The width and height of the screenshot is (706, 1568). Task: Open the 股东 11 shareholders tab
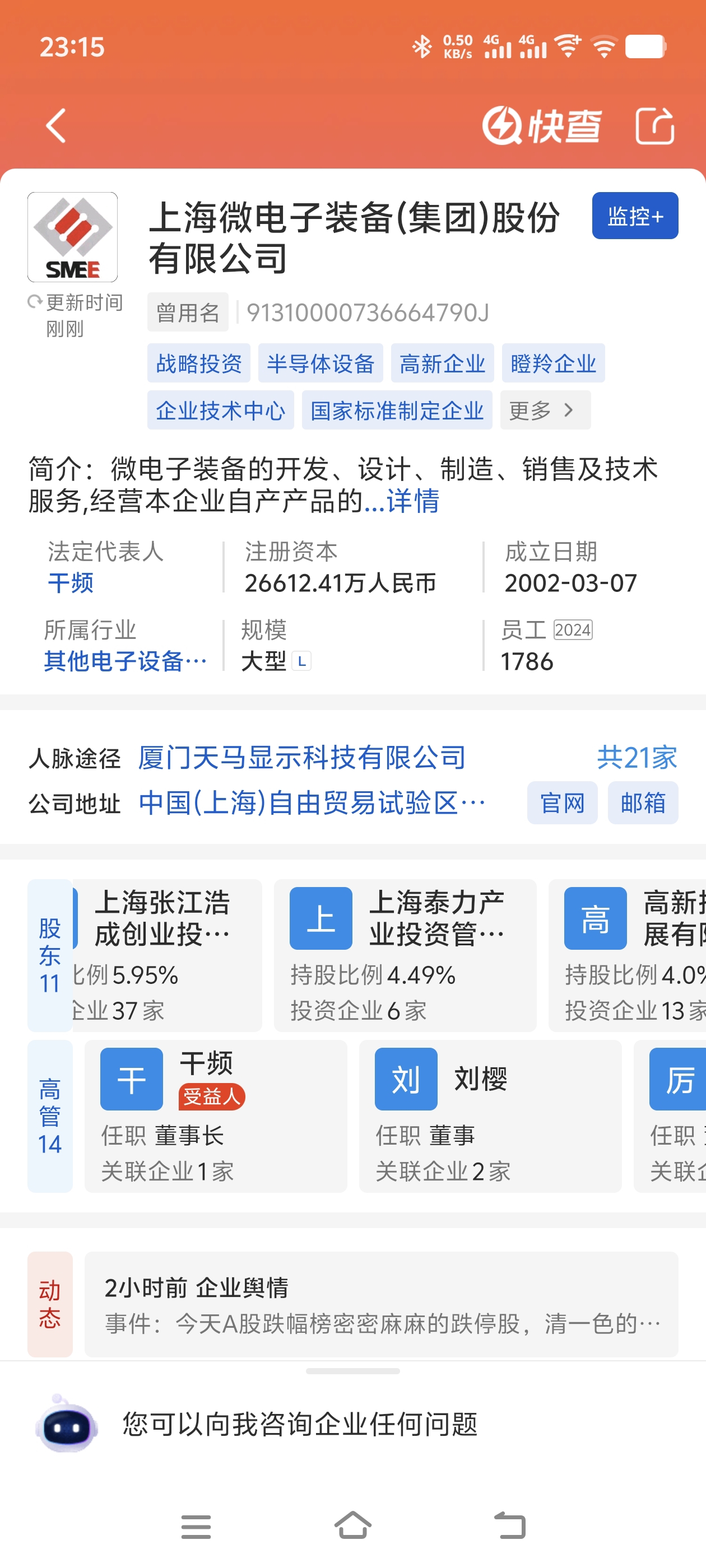click(50, 955)
